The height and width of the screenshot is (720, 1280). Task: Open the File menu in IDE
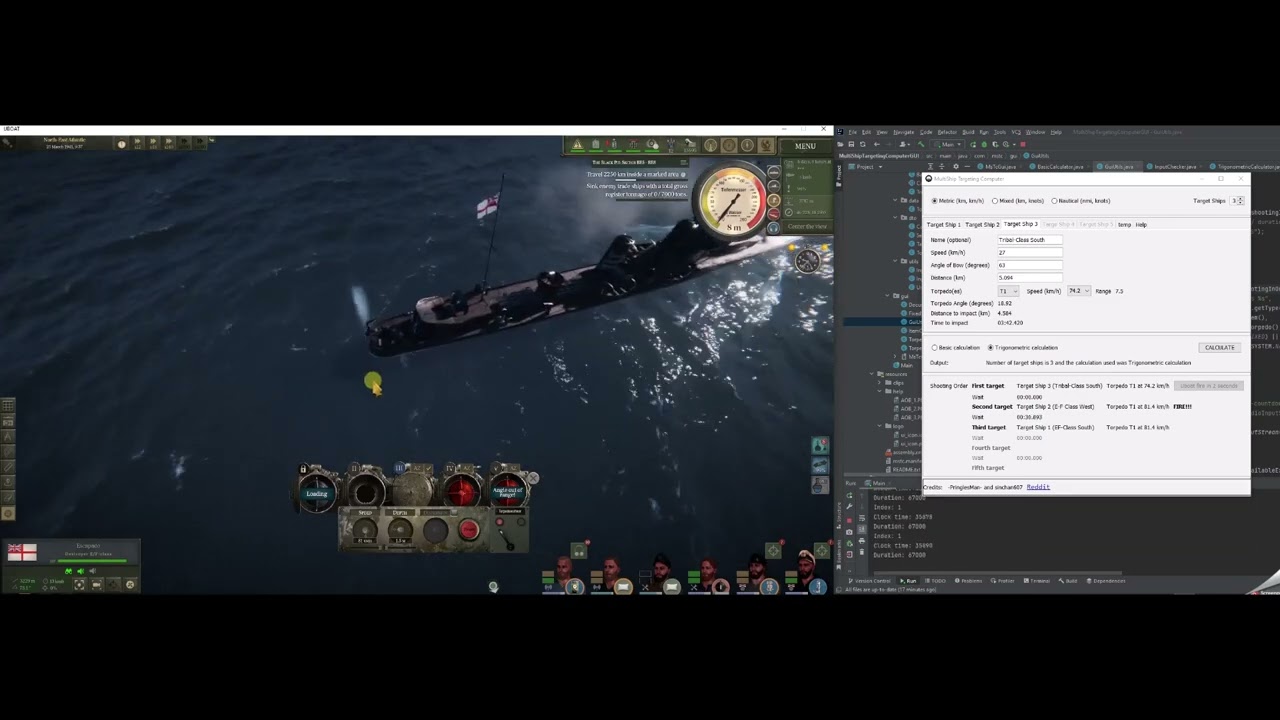pos(853,132)
